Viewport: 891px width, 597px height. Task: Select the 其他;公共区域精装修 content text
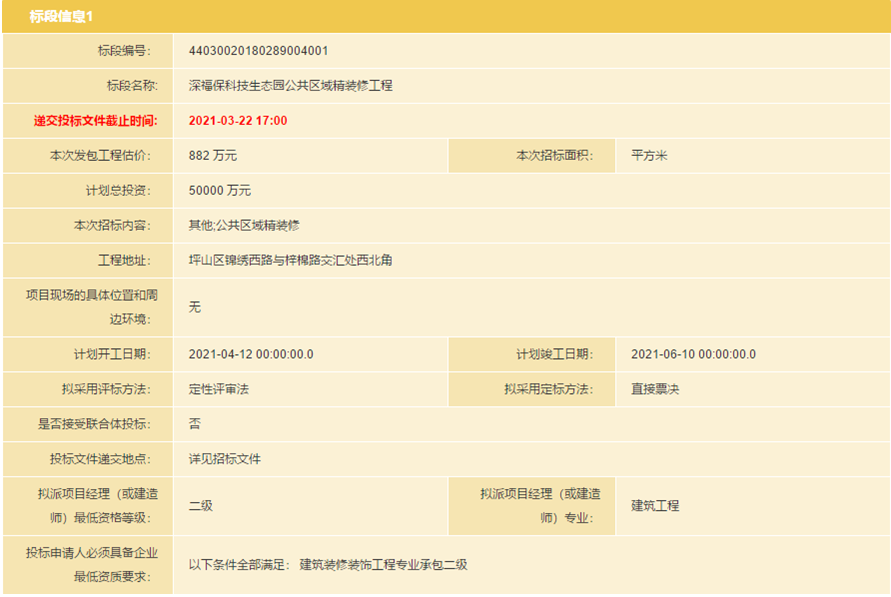point(244,226)
